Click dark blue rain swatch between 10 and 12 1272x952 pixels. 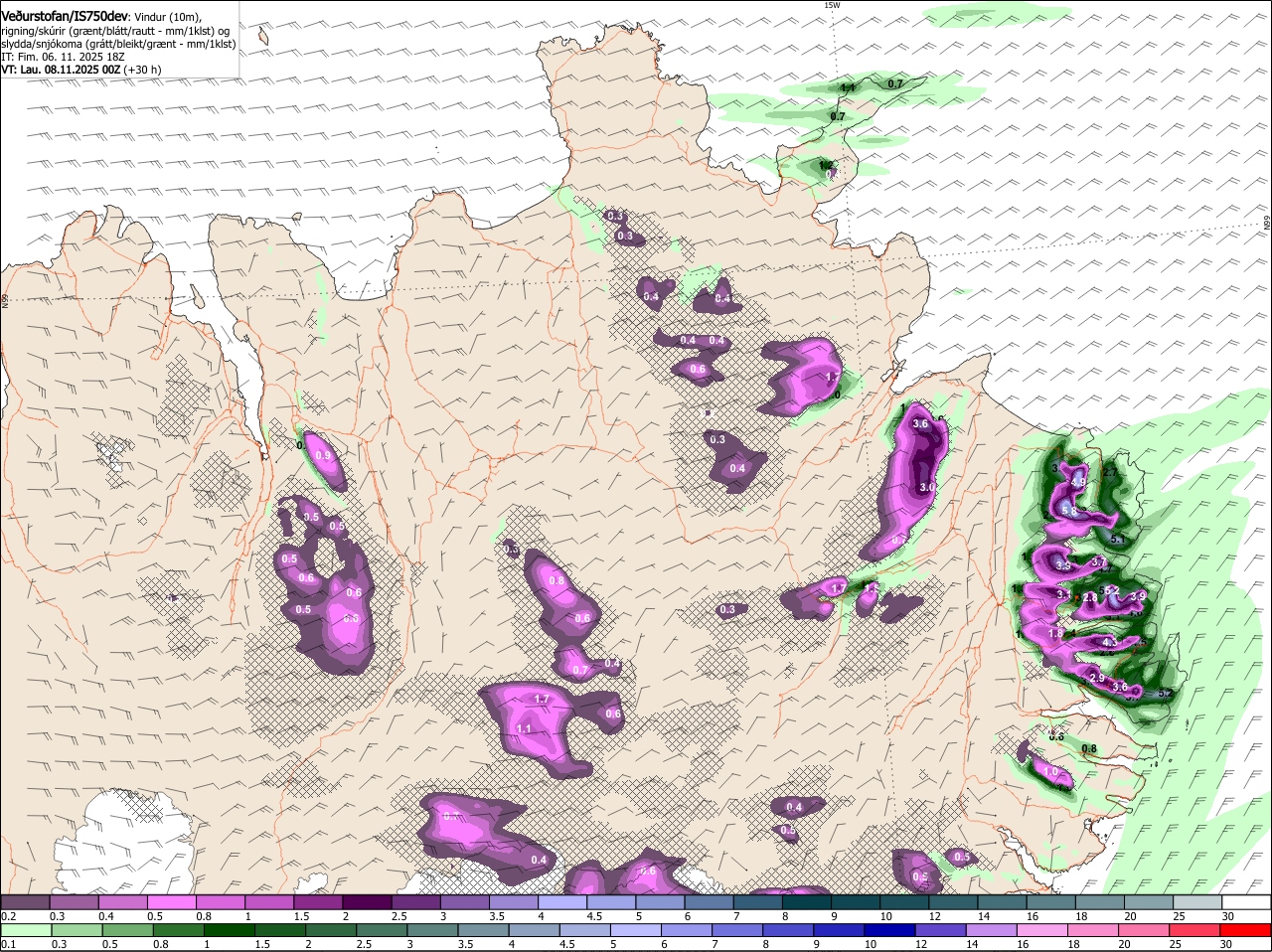click(889, 930)
